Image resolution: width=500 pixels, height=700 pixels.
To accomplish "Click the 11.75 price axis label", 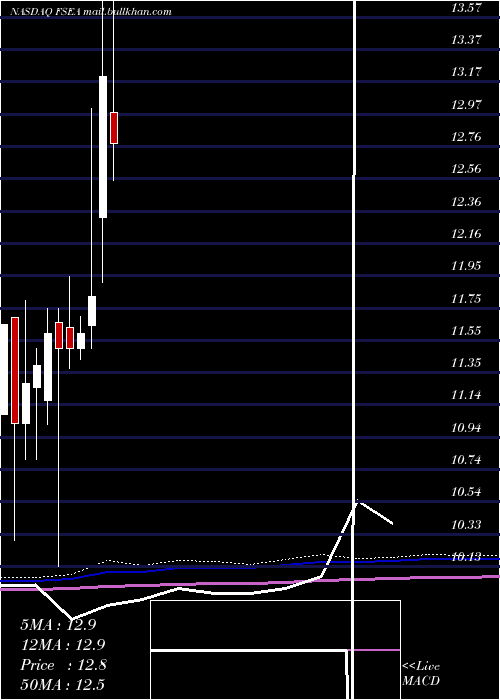I will click(466, 299).
